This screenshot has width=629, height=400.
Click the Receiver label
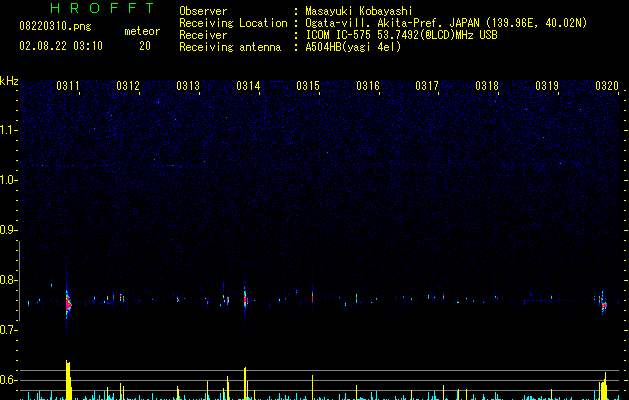[x=203, y=35]
